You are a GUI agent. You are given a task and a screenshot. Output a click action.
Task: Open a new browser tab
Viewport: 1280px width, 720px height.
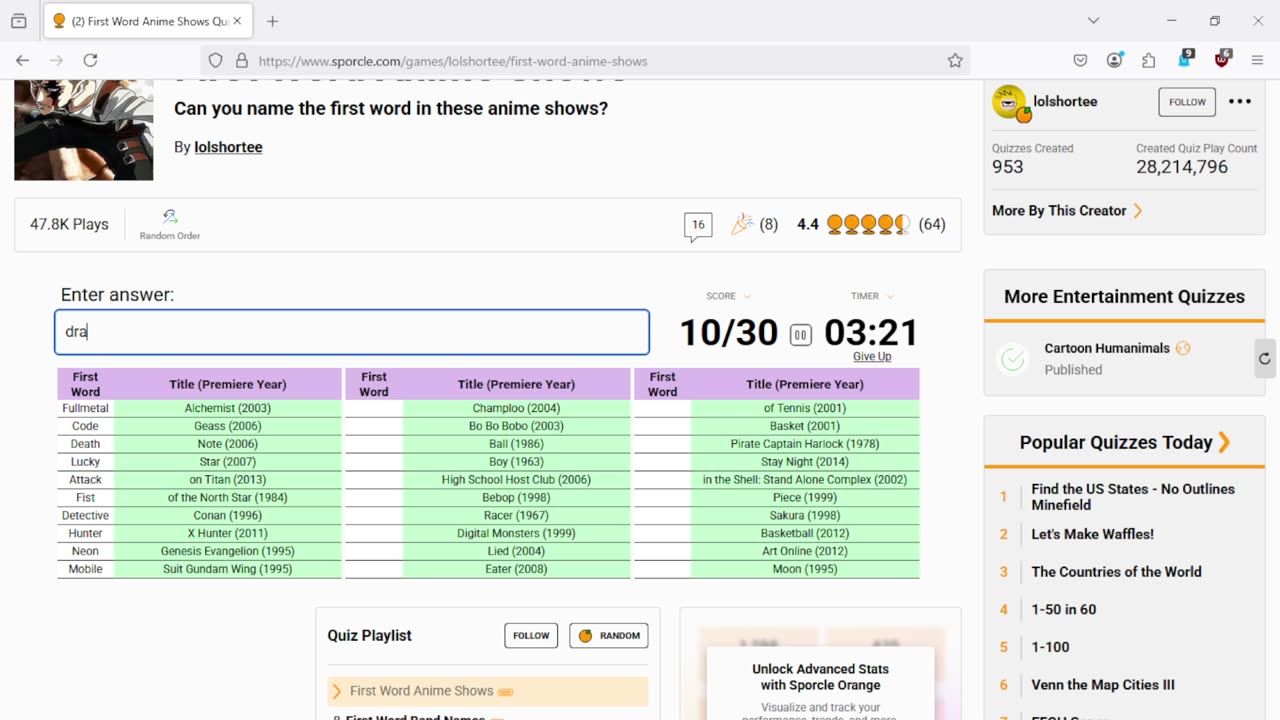[x=272, y=21]
